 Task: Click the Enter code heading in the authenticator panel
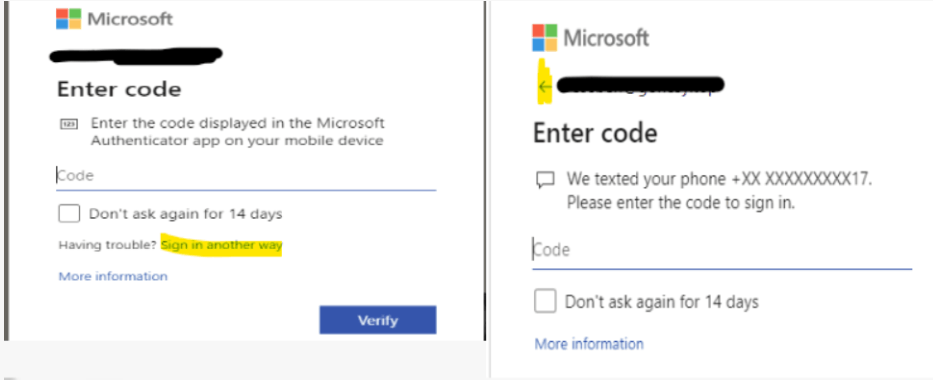pyautogui.click(x=119, y=90)
